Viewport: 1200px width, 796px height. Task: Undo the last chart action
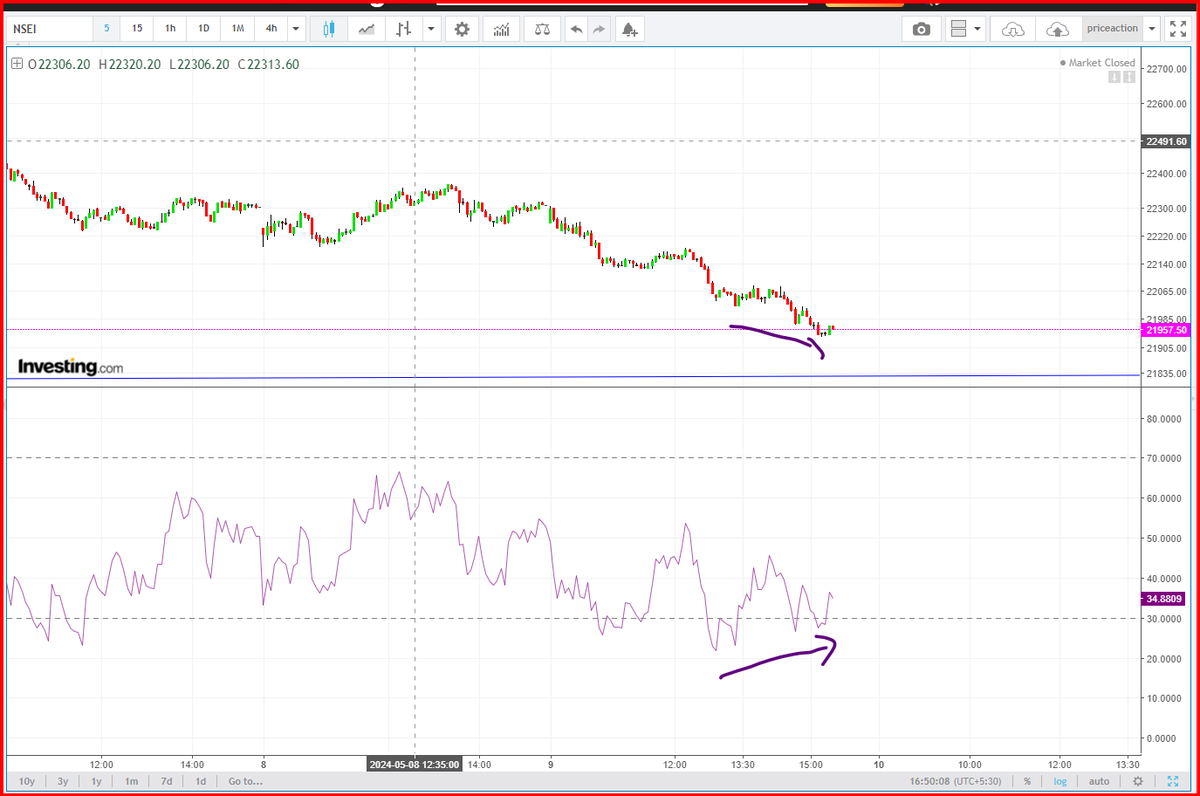coord(577,29)
